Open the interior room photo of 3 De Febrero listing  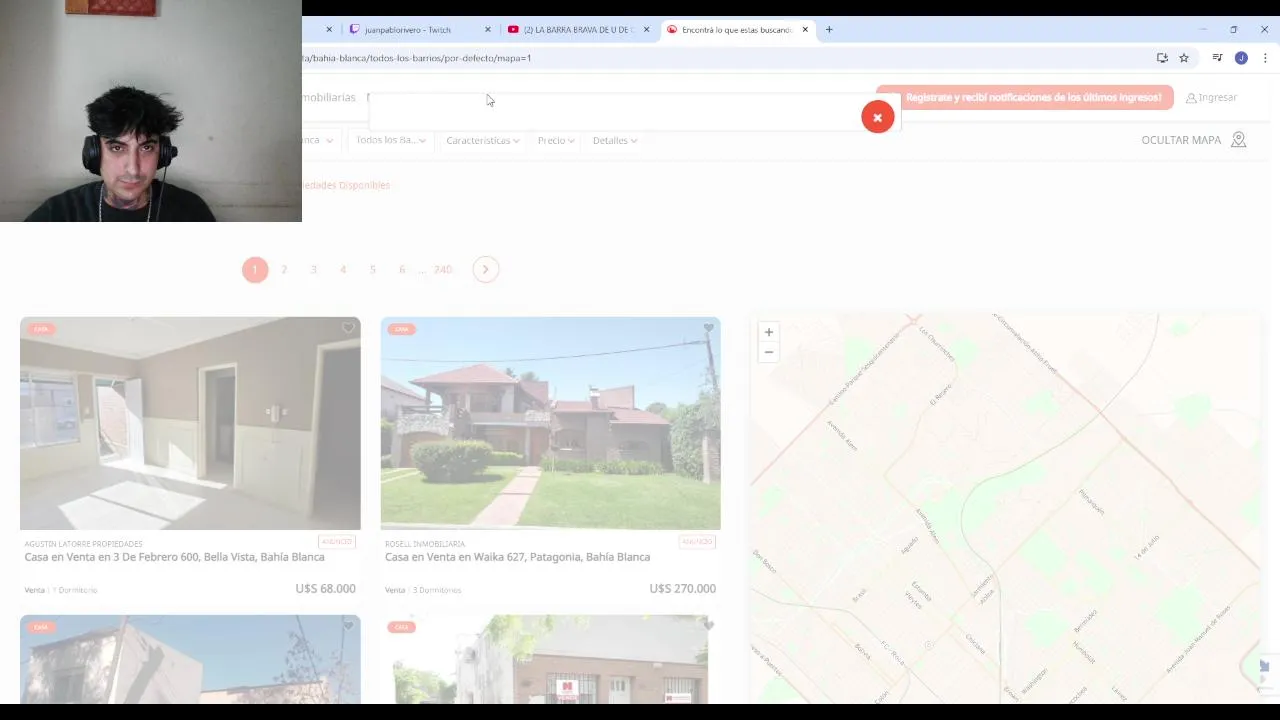click(x=190, y=423)
